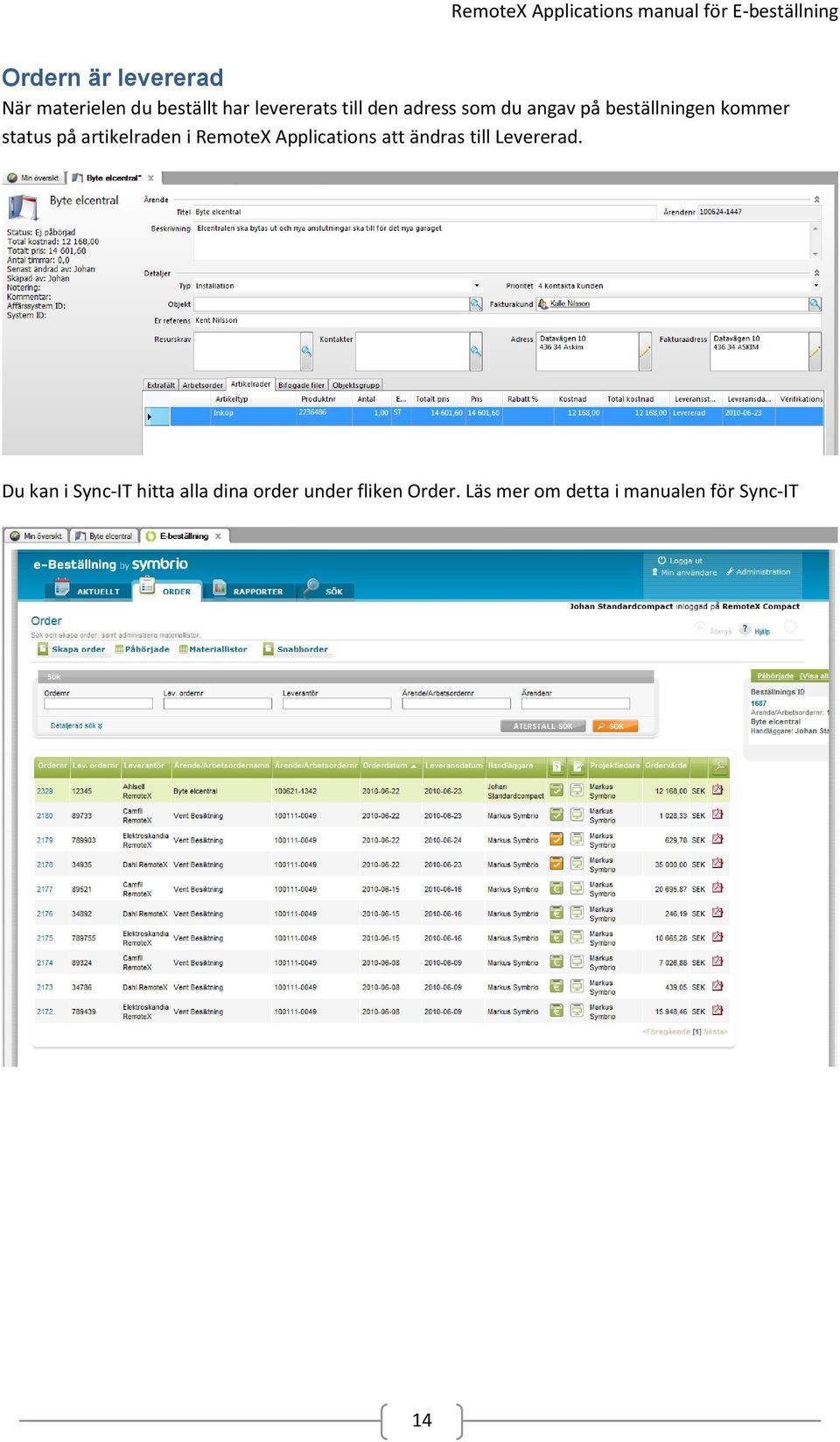840x1442 pixels.
Task: Click Logga ut link
Action: tap(680, 561)
